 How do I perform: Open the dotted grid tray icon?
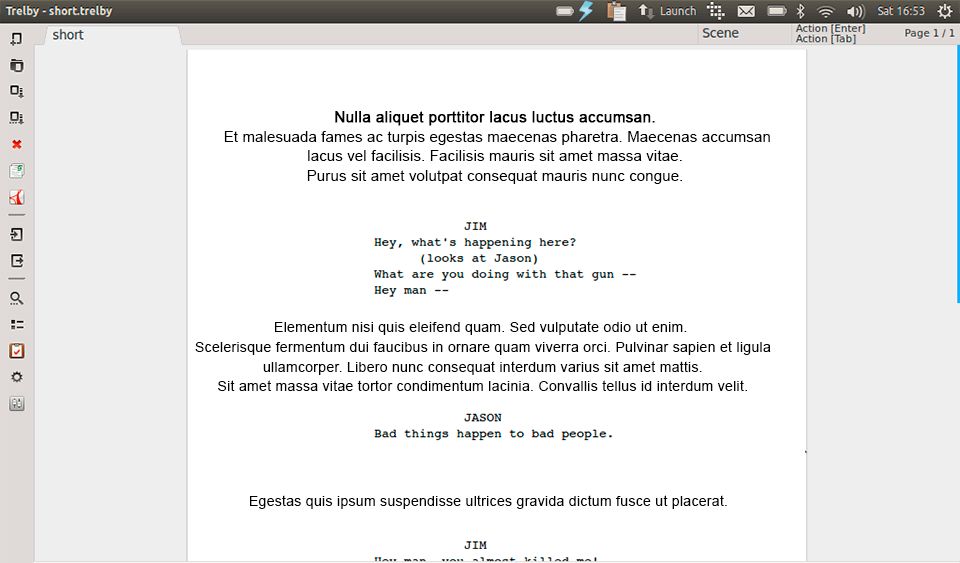click(x=715, y=11)
